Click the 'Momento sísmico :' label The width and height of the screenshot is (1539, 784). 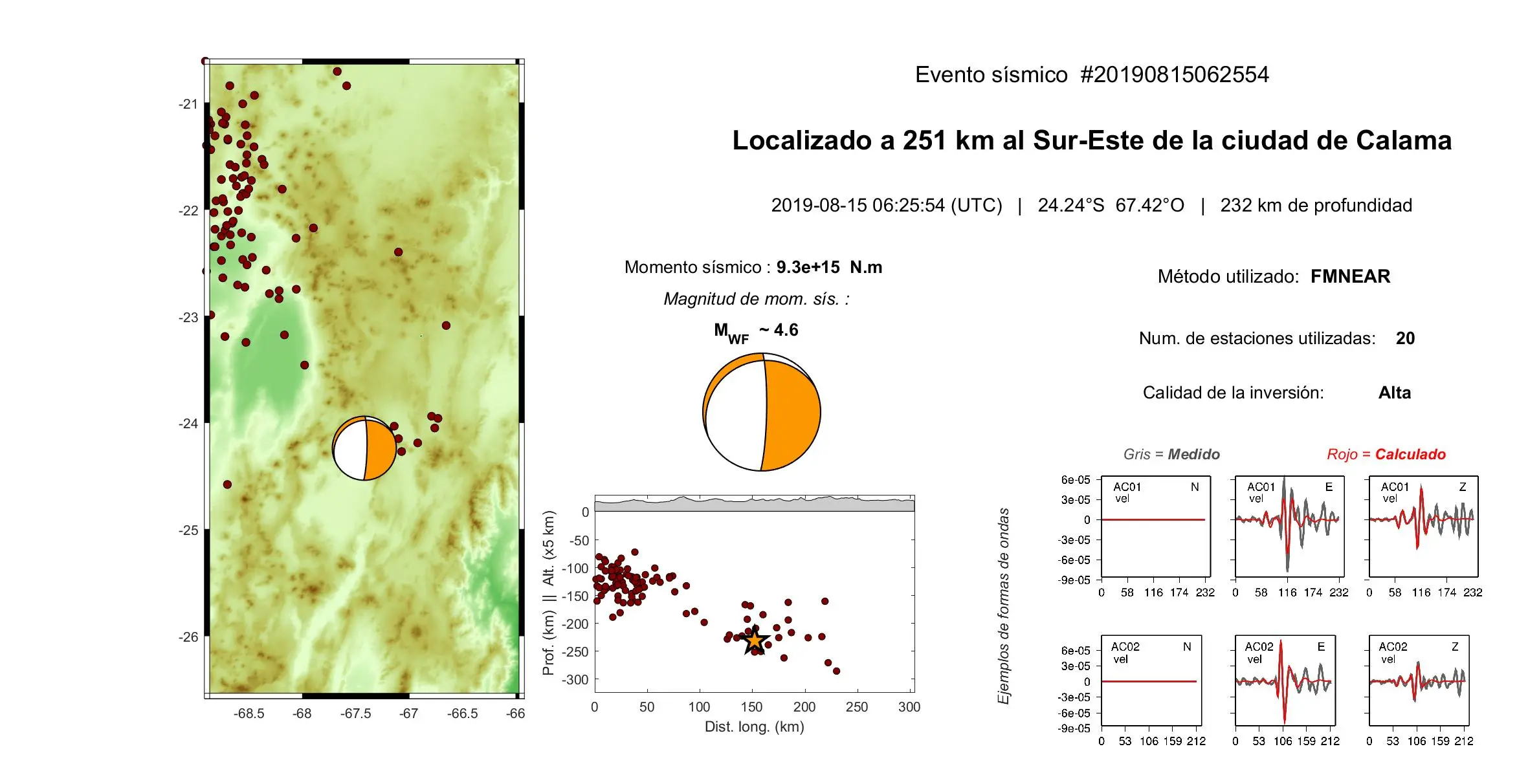(x=697, y=267)
